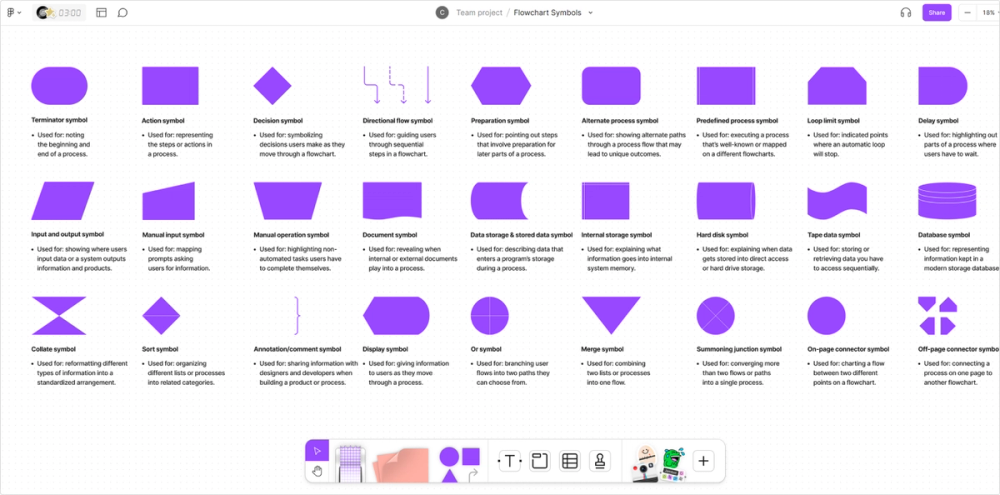Choose the pink sticky note tool
1000x495 pixels.
tap(401, 464)
